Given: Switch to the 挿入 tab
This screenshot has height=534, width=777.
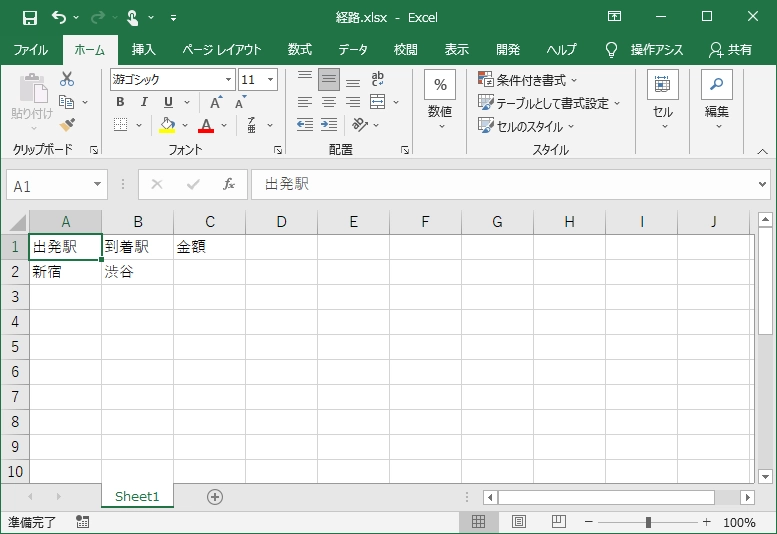Looking at the screenshot, I should 143,50.
